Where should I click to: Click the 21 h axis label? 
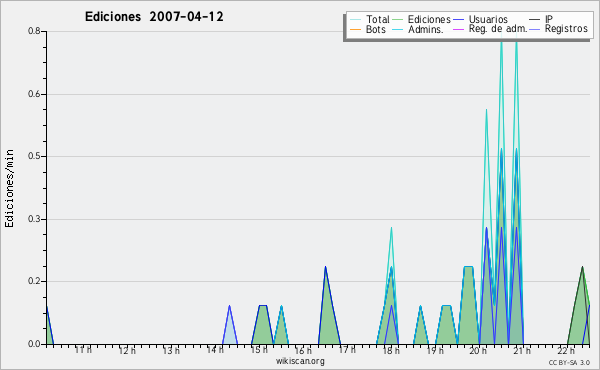[x=522, y=350]
